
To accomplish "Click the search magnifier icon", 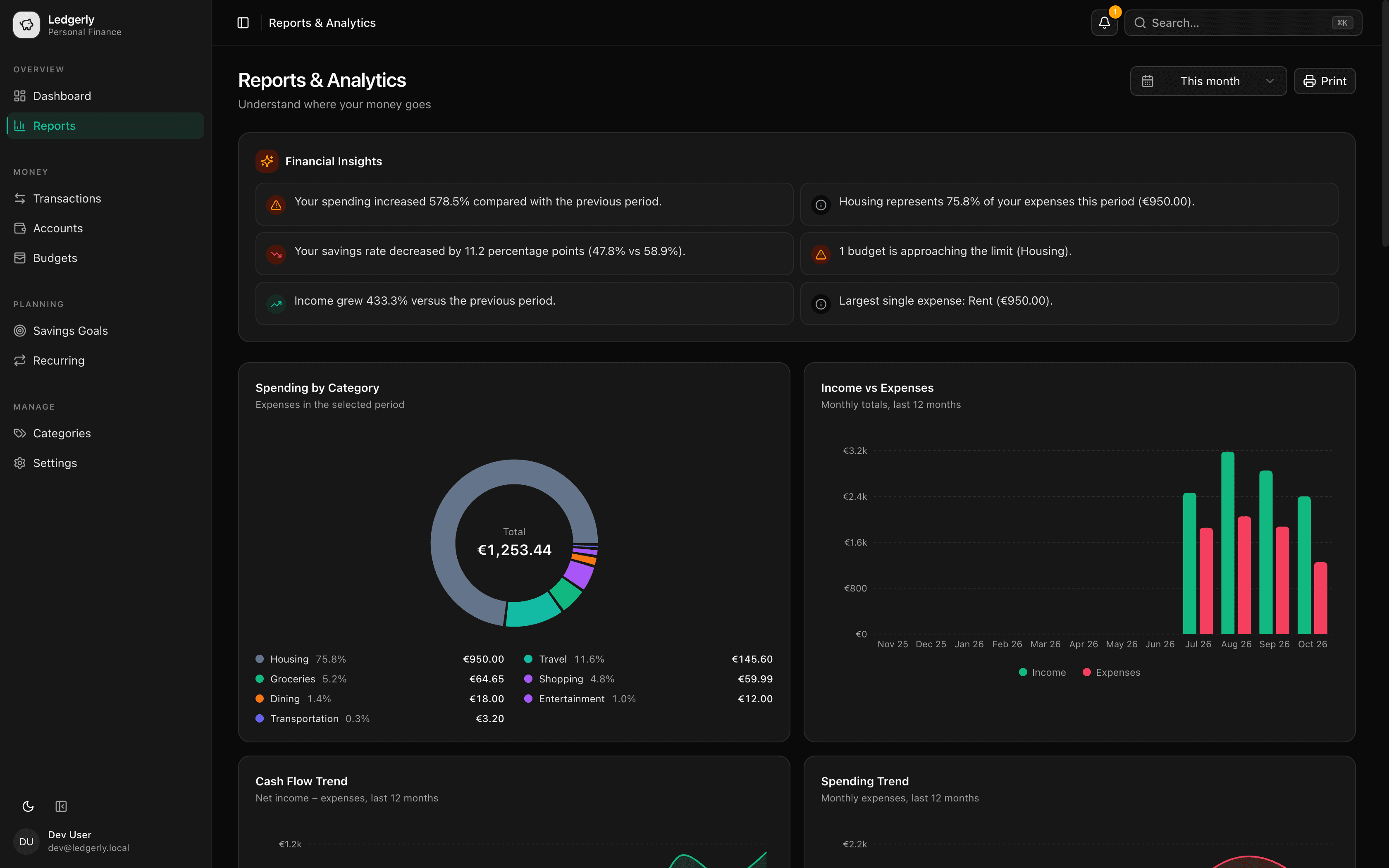I will (x=1140, y=23).
